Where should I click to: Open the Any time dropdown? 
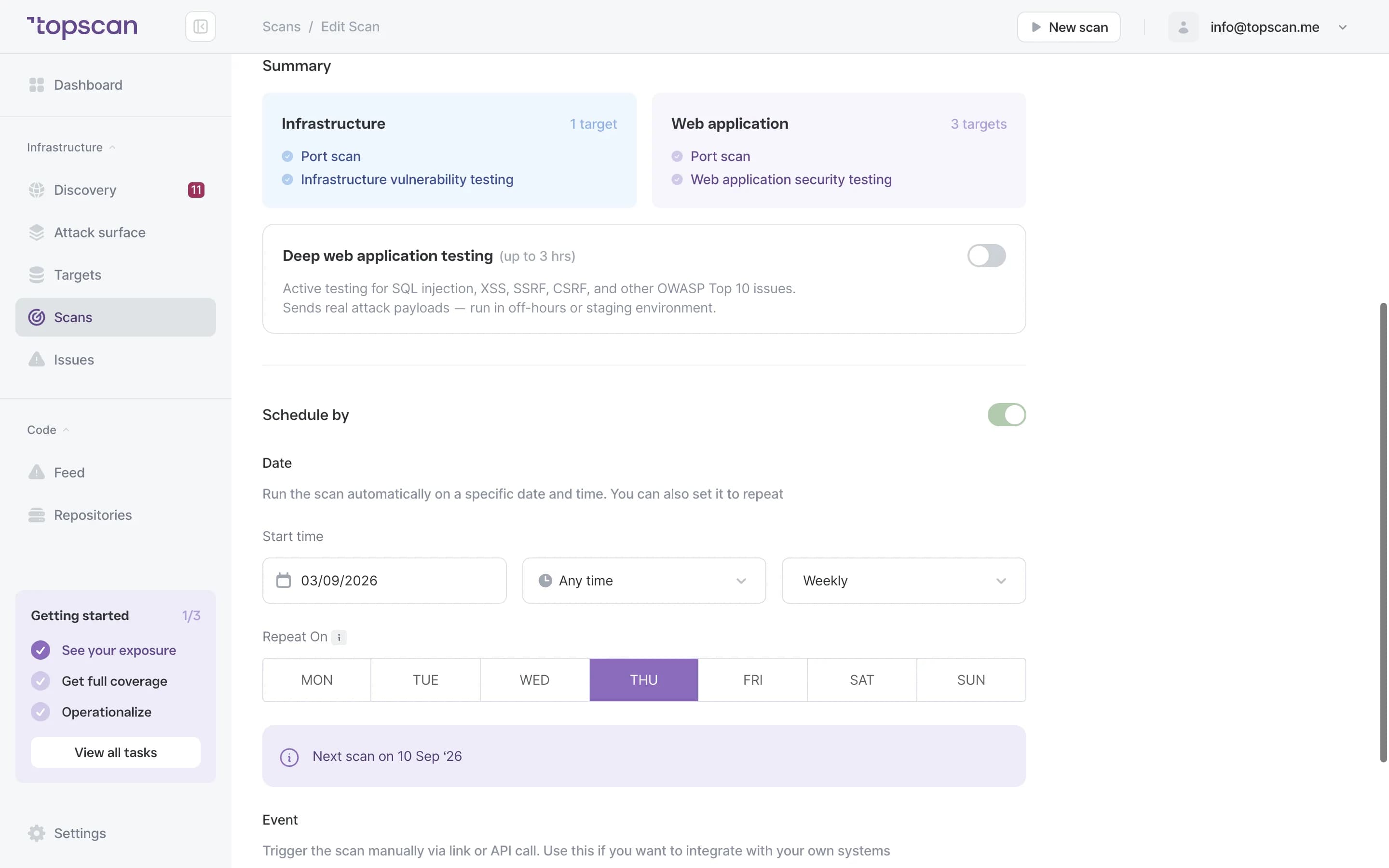pyautogui.click(x=644, y=581)
